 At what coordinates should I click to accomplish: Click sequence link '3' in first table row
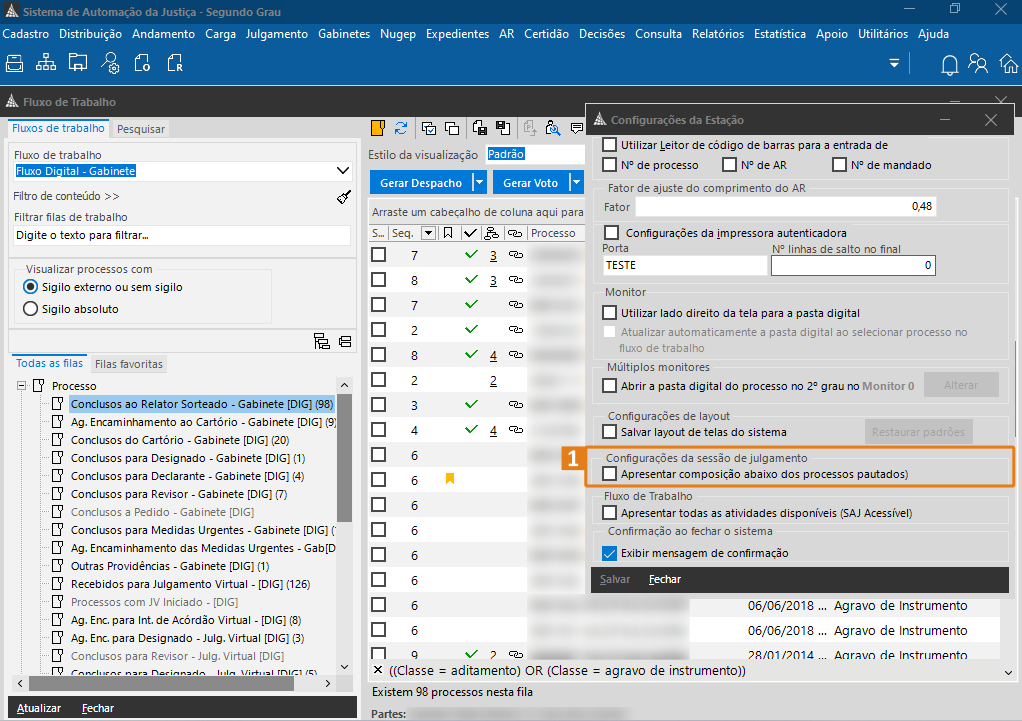coord(493,256)
